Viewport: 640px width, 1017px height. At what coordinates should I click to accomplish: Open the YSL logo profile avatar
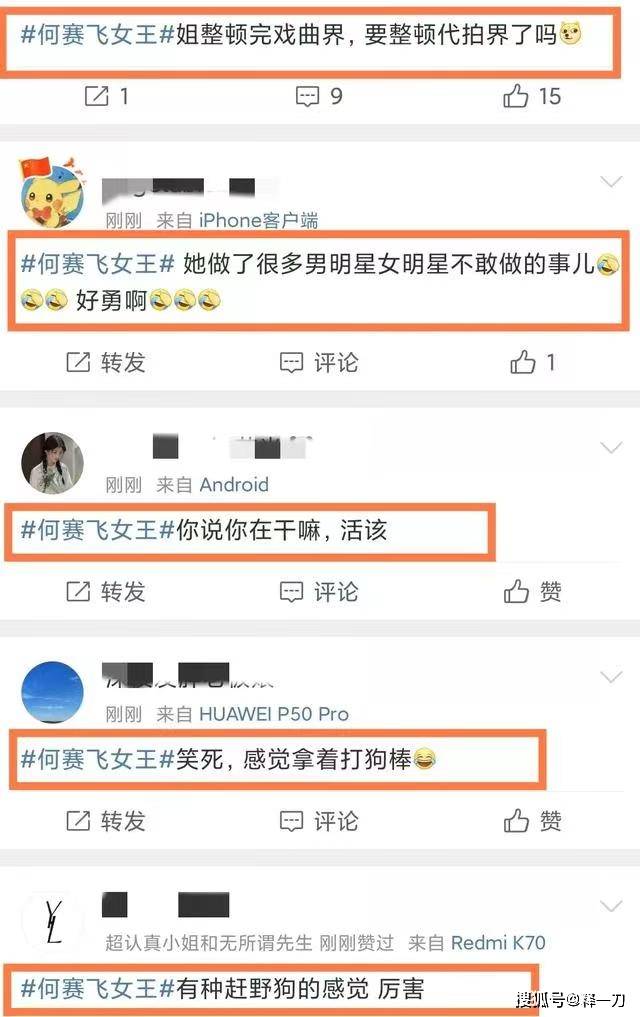(53, 921)
